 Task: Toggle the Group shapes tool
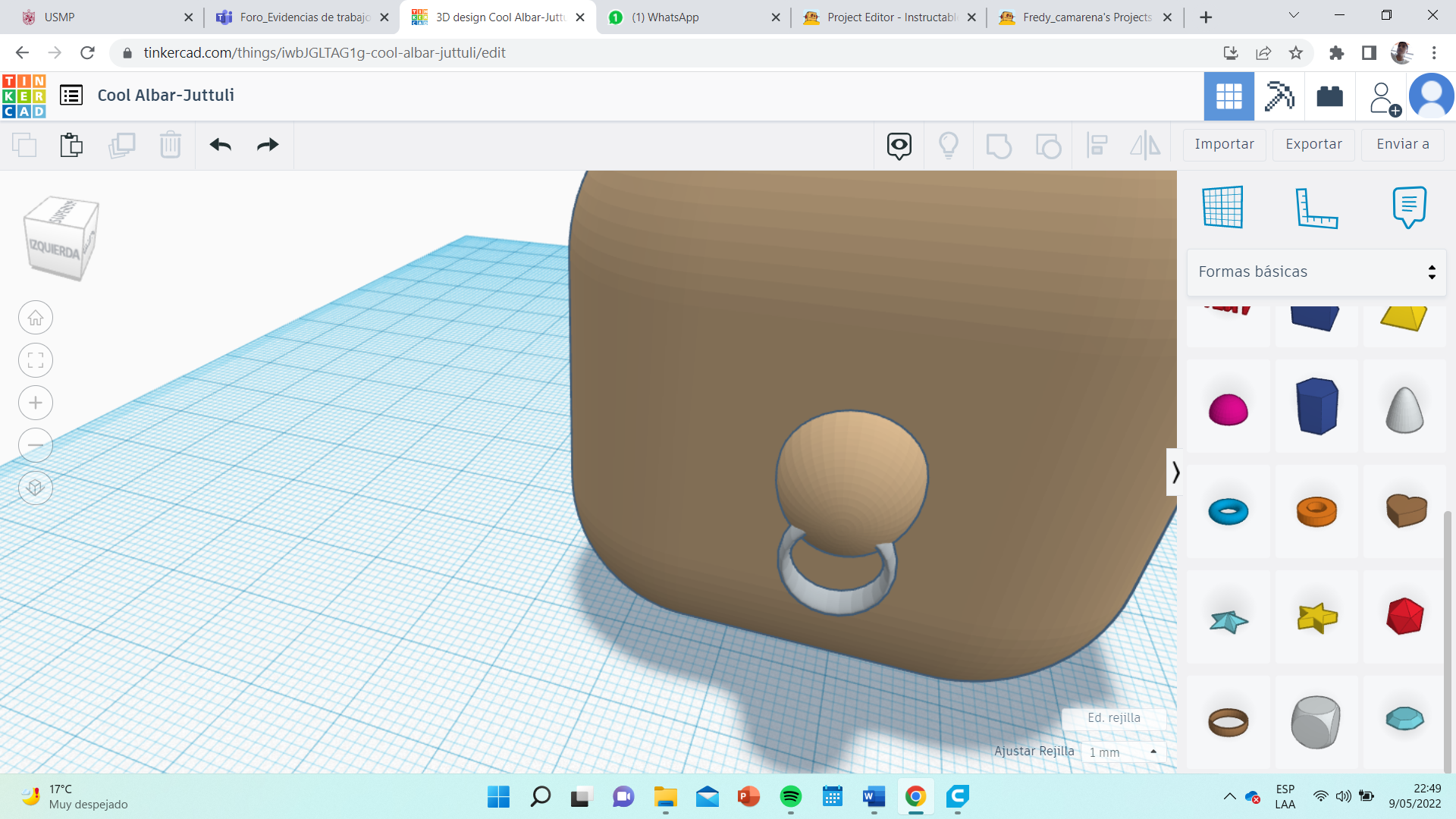pos(999,145)
